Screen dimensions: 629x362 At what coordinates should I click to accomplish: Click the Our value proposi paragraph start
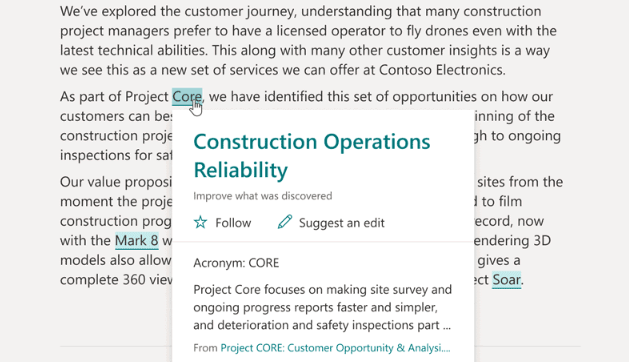116,182
